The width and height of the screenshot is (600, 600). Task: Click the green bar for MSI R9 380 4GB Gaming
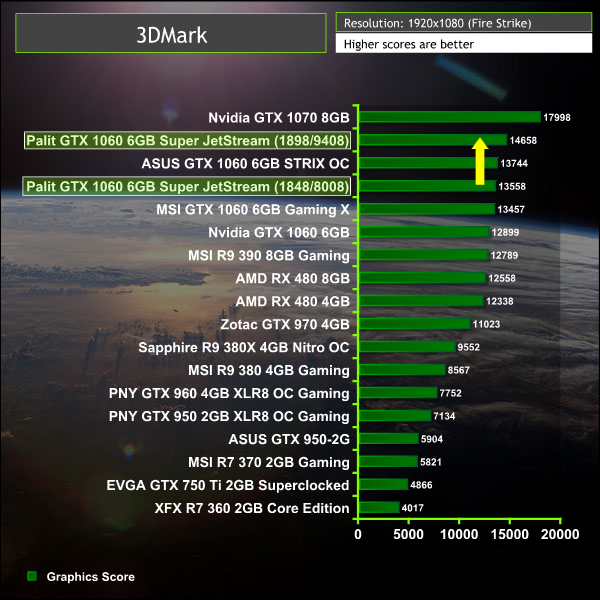tap(402, 370)
